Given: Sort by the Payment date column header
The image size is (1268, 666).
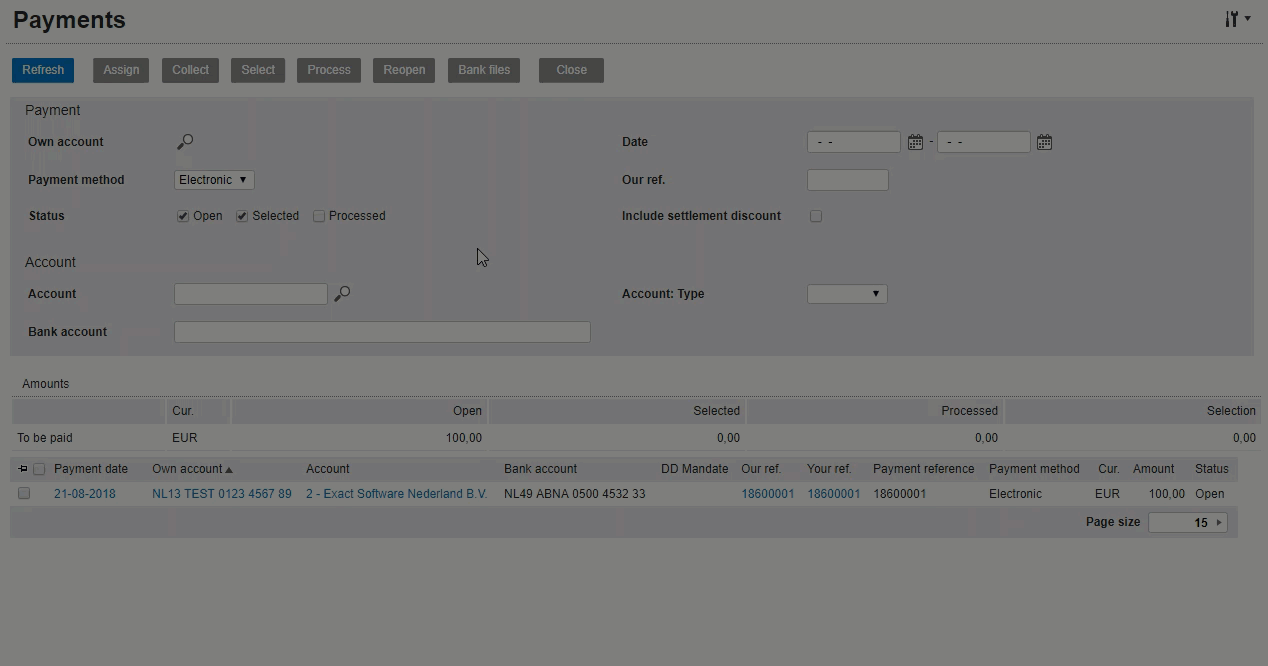Looking at the screenshot, I should click(91, 469).
